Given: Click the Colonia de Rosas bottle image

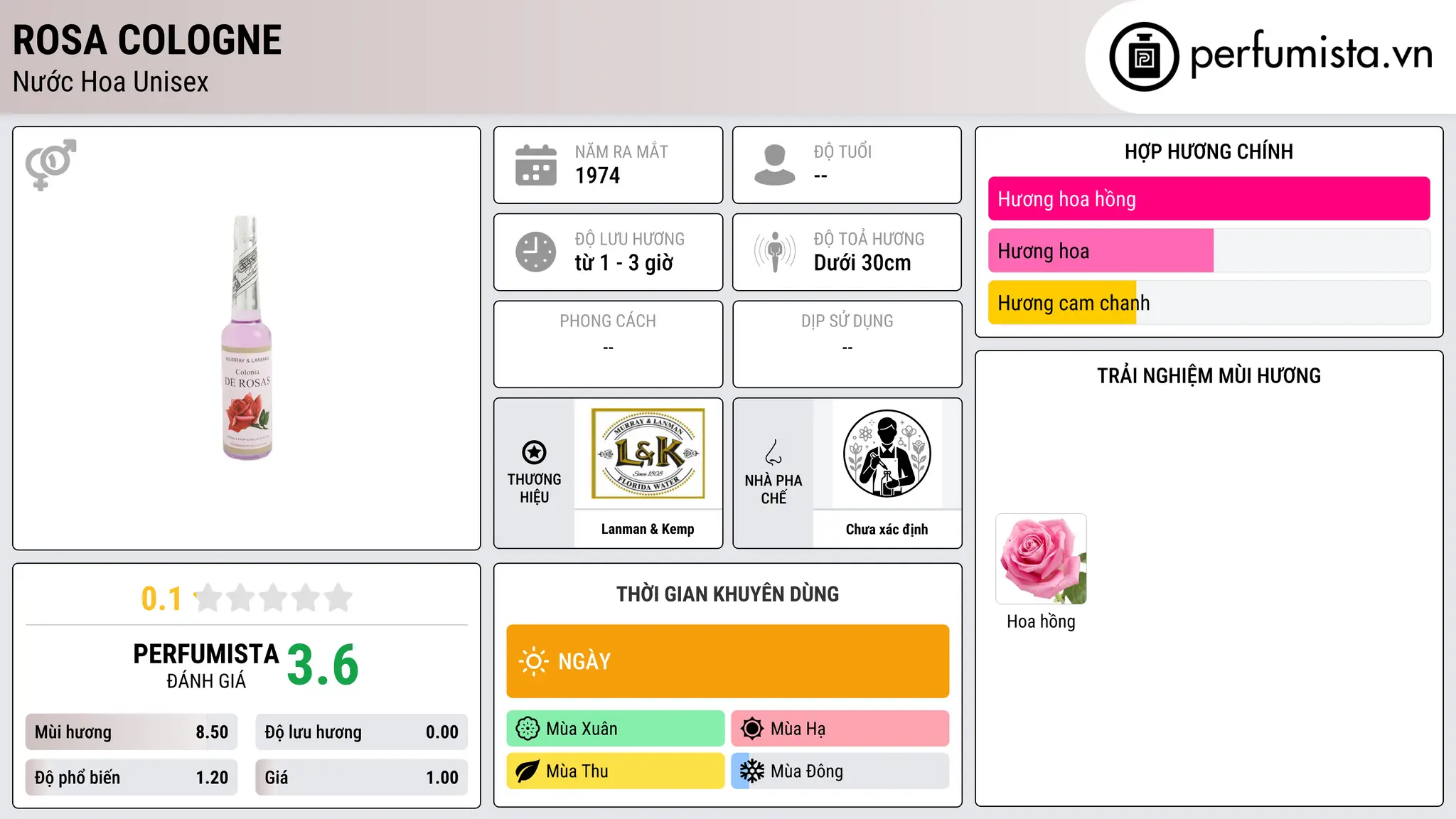Looking at the screenshot, I should click(x=247, y=338).
